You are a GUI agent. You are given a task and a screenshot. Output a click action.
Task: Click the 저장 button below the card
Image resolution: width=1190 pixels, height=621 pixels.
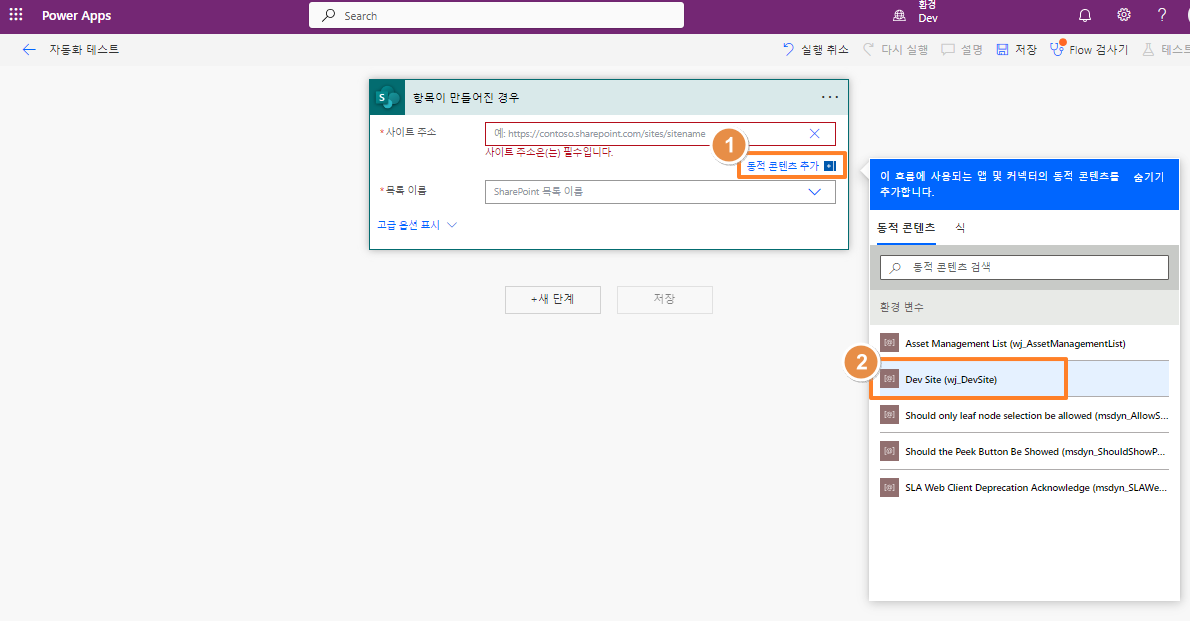pos(665,299)
